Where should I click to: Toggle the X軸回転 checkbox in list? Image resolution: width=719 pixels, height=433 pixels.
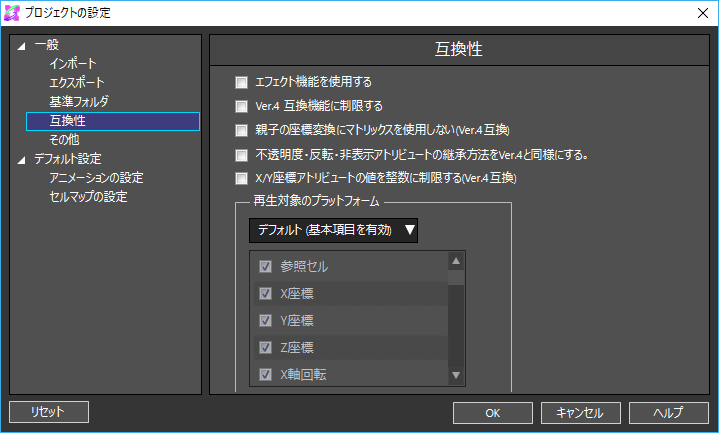click(265, 374)
